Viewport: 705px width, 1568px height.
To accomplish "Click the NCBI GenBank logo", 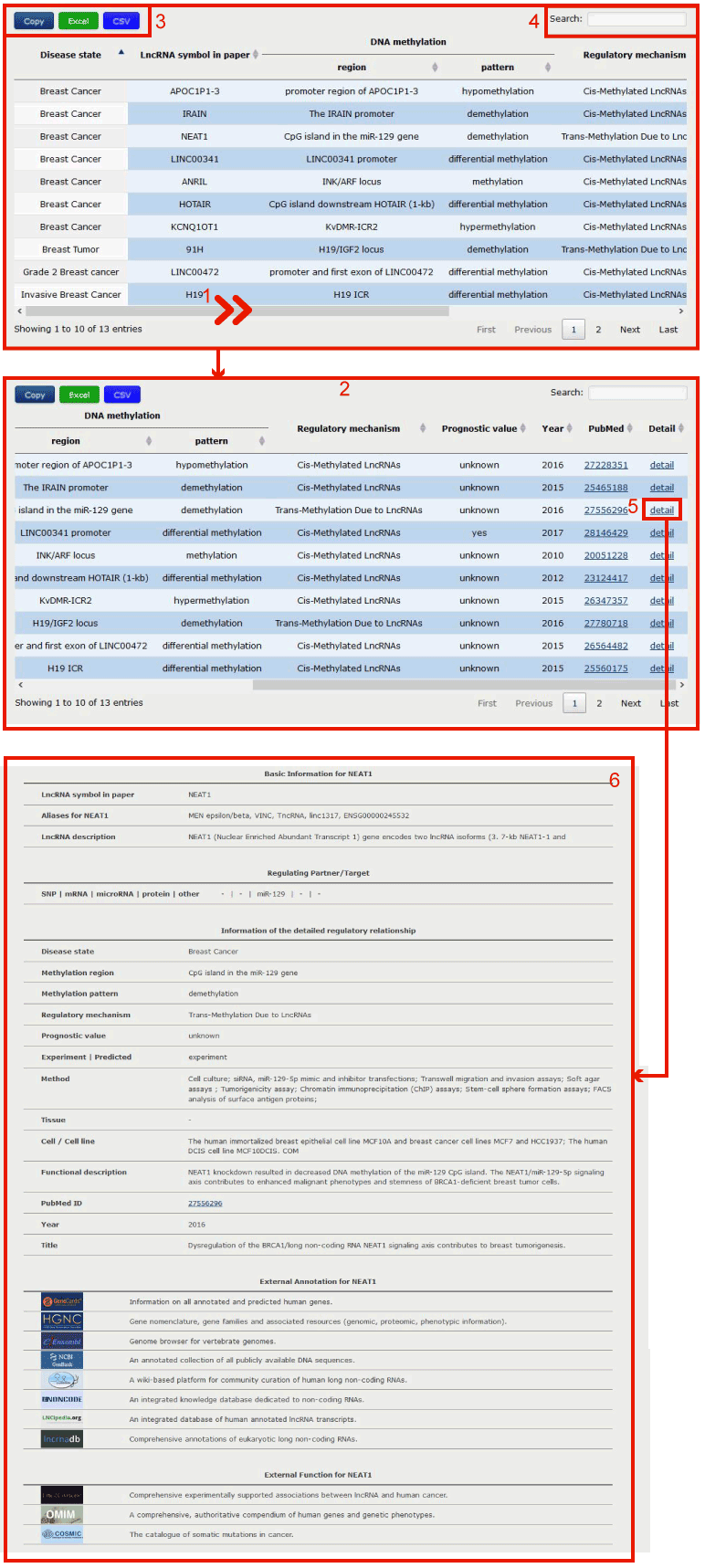I will [x=61, y=1360].
